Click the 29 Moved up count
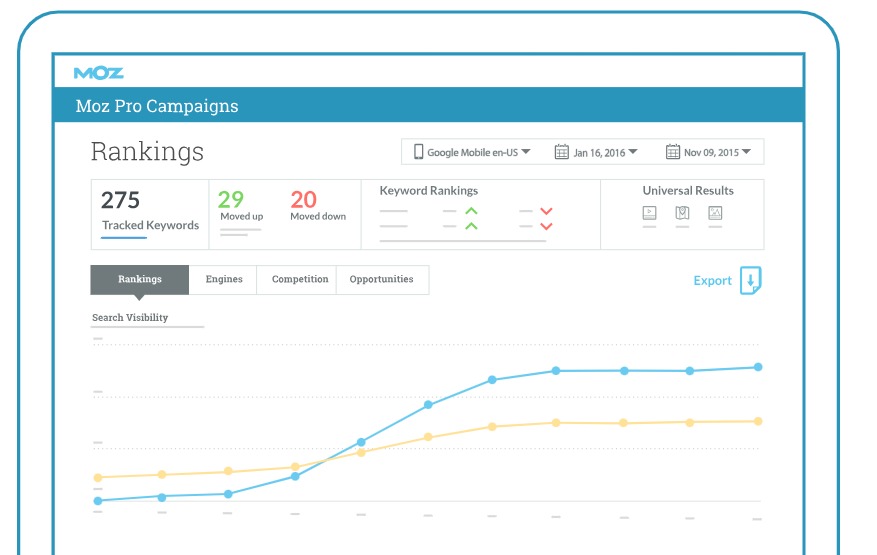Viewport: 877px width, 555px height. click(x=232, y=200)
